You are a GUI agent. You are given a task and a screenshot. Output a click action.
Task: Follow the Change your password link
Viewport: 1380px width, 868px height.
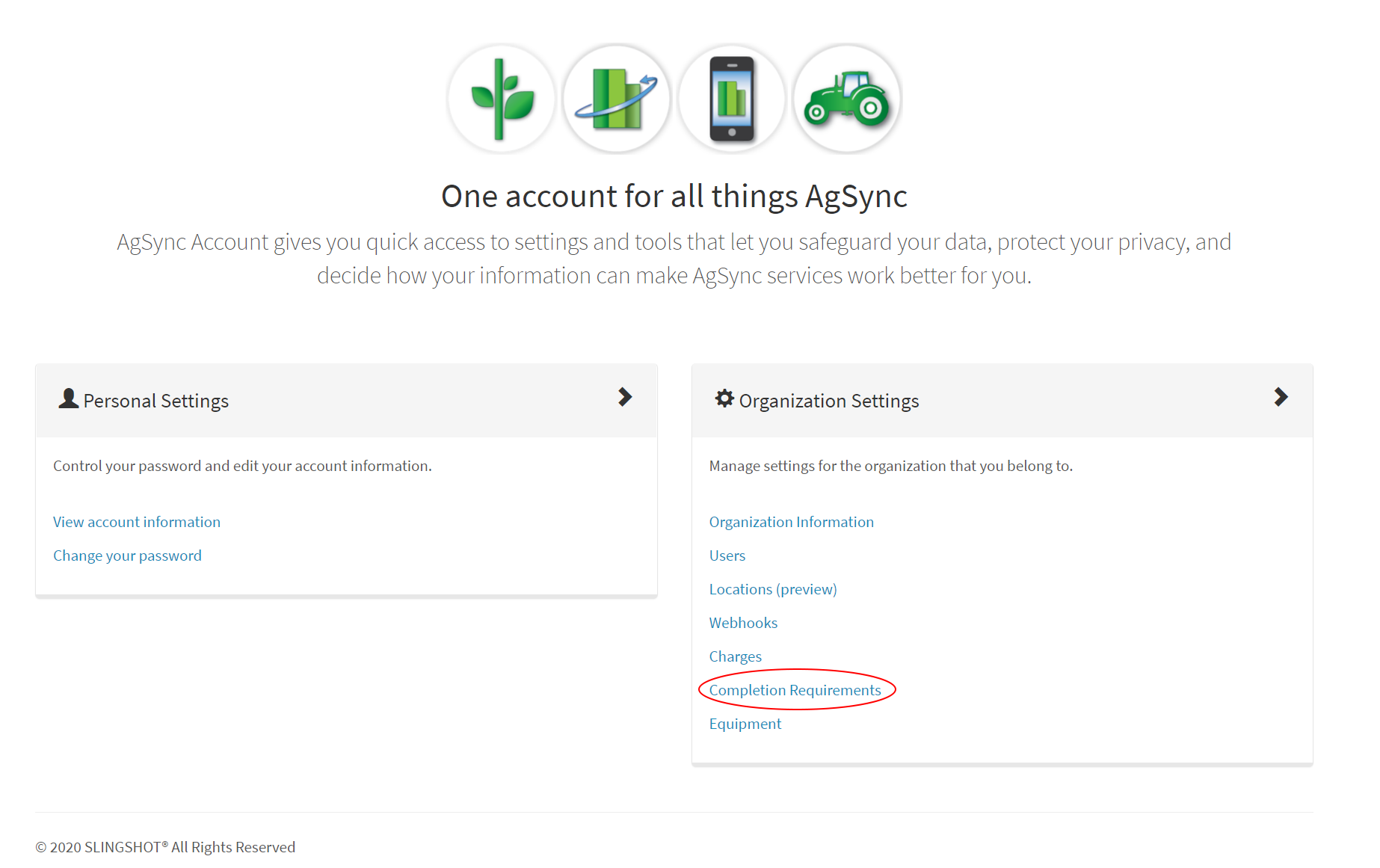click(127, 555)
